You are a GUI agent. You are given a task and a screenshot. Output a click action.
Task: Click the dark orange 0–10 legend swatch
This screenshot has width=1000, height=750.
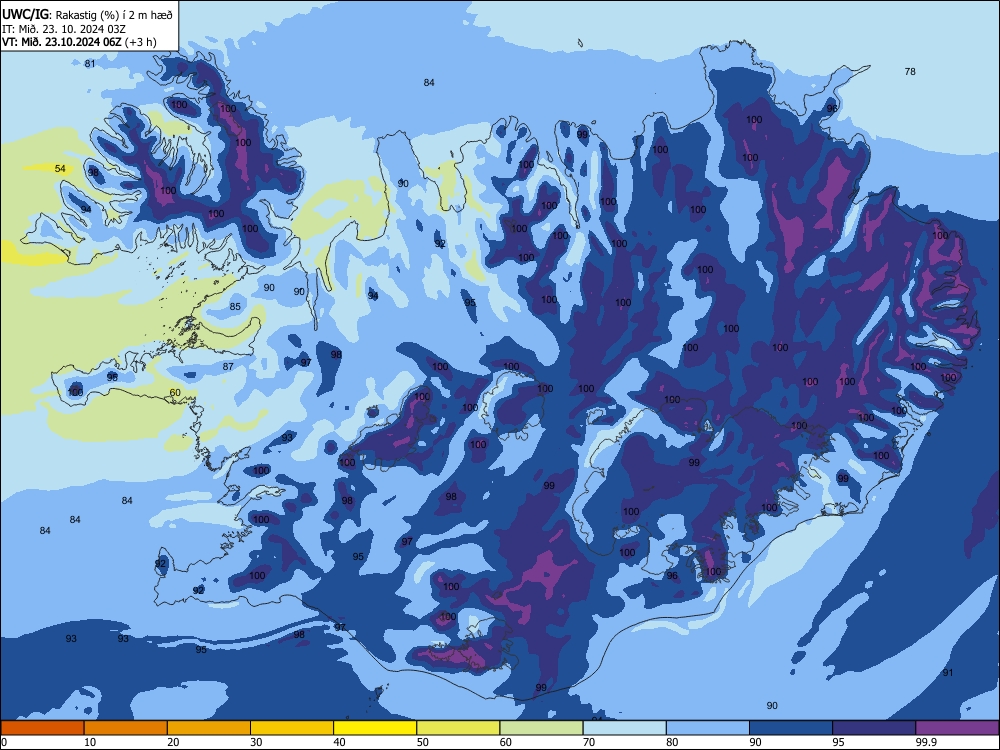[x=42, y=728]
